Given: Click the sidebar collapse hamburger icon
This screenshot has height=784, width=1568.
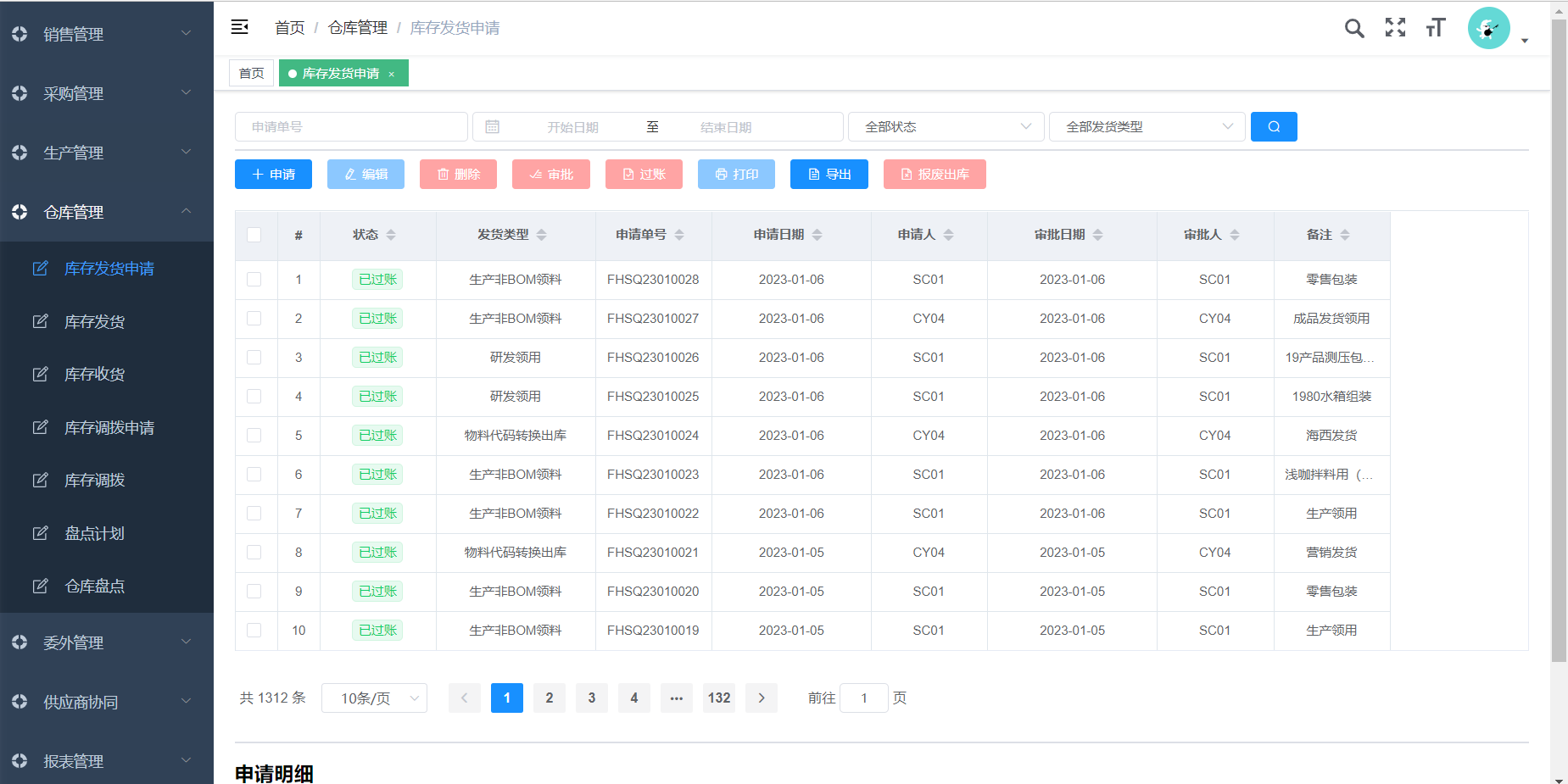Looking at the screenshot, I should 240,27.
